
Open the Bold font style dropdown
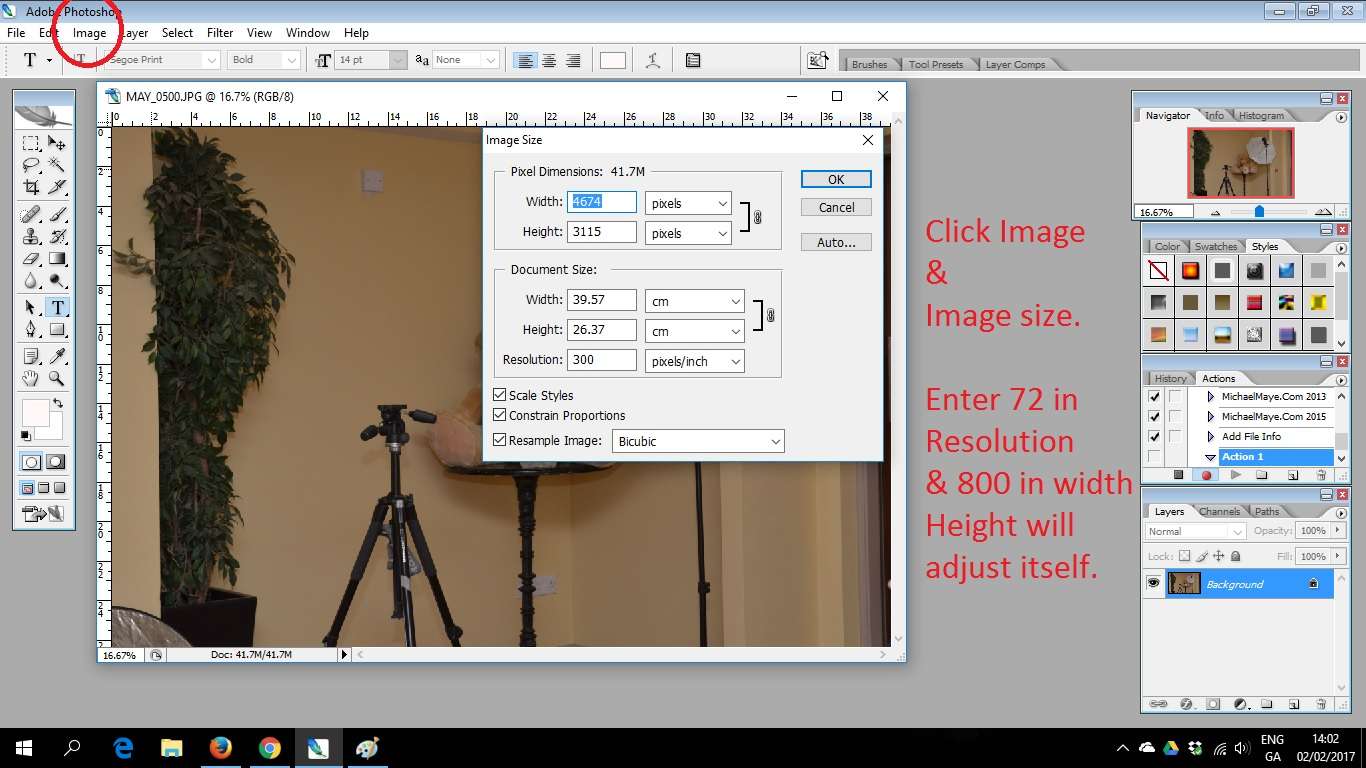[x=264, y=60]
